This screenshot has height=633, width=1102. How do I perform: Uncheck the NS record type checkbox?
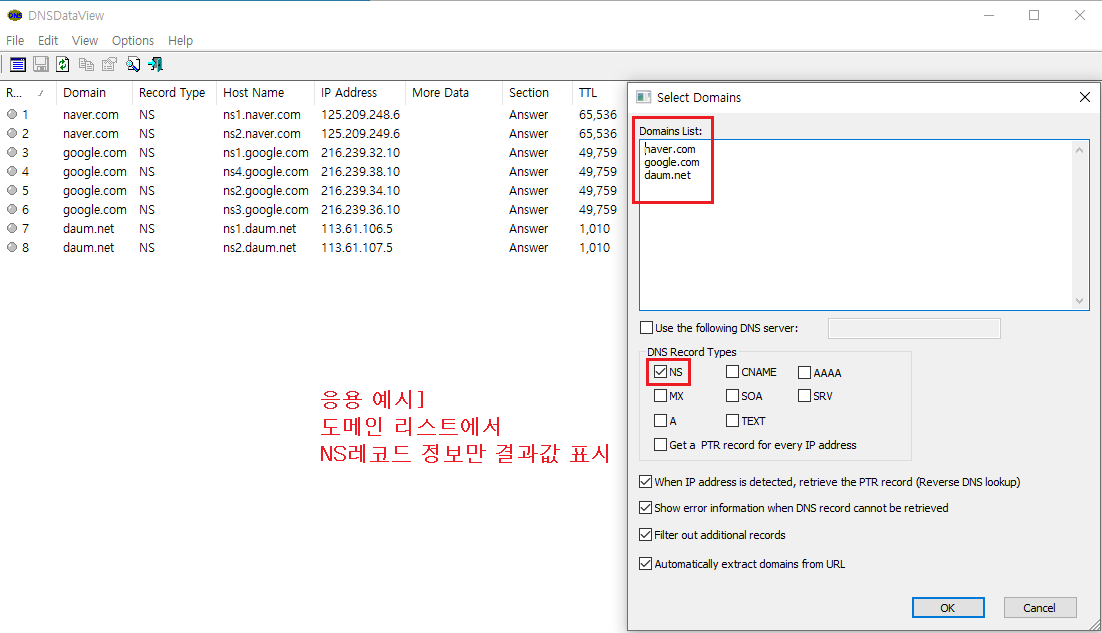660,372
